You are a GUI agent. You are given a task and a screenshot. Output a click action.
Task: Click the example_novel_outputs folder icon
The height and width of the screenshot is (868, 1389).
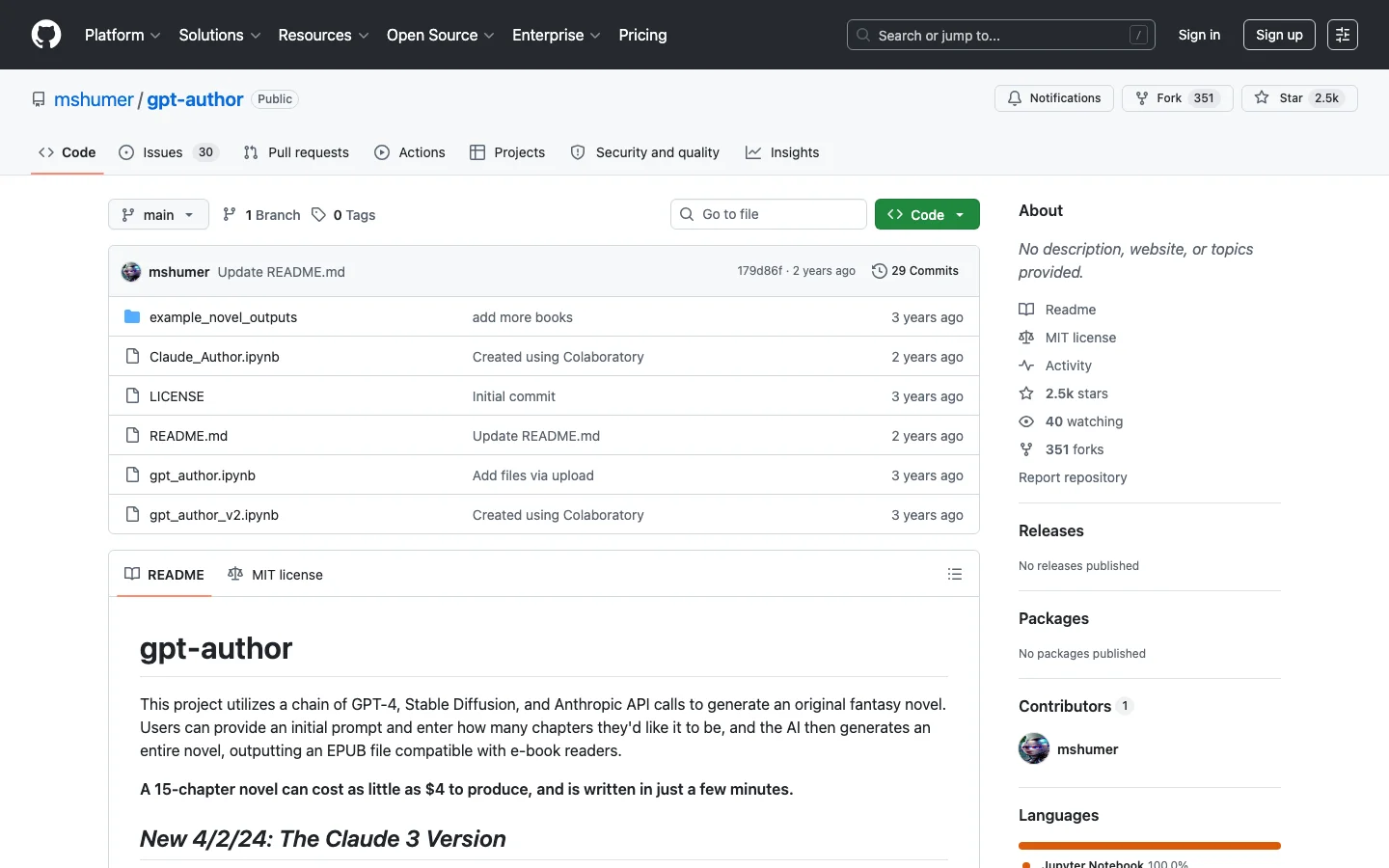(x=132, y=316)
